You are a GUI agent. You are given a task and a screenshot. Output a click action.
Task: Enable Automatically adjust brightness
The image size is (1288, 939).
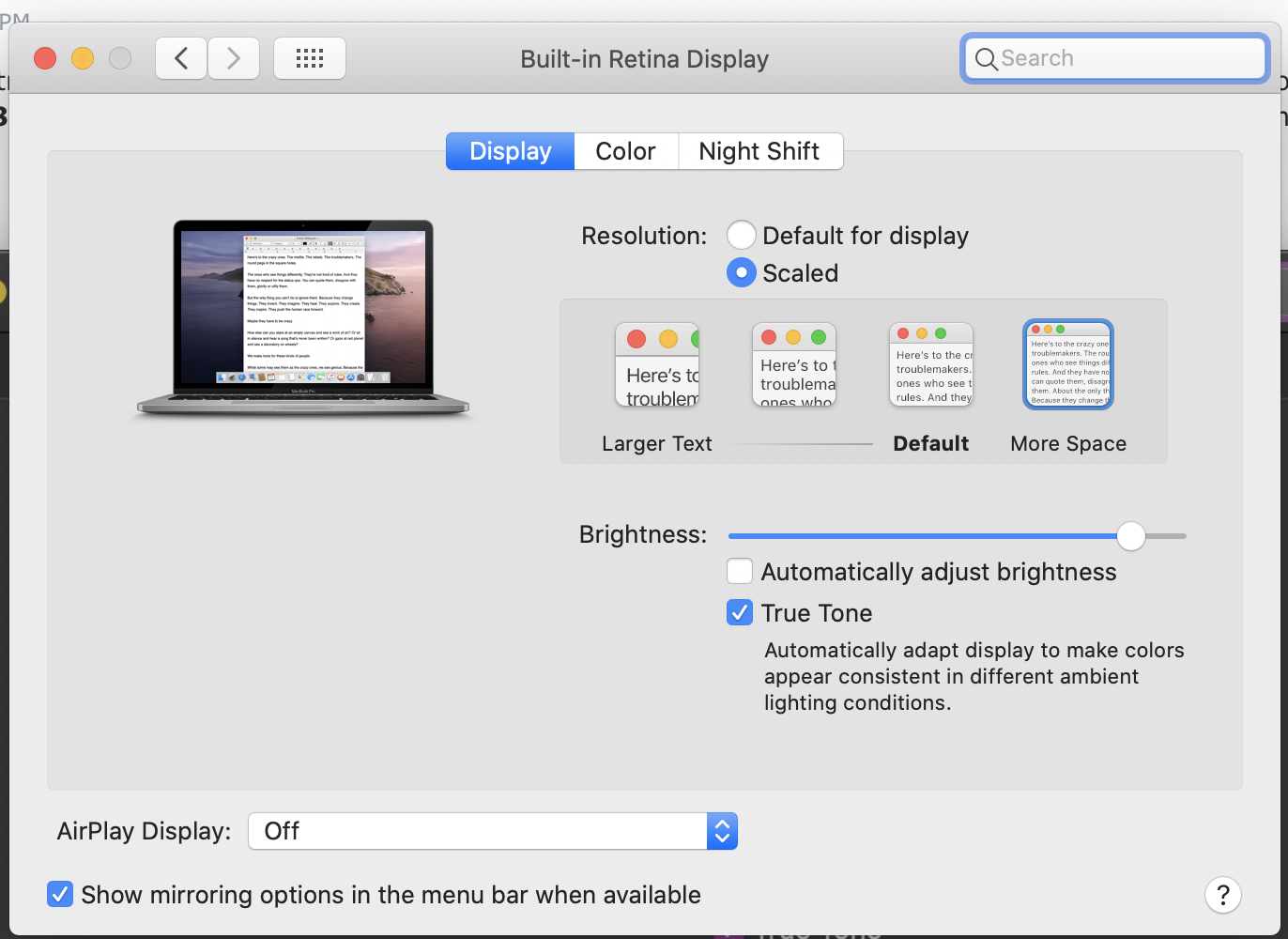(740, 571)
